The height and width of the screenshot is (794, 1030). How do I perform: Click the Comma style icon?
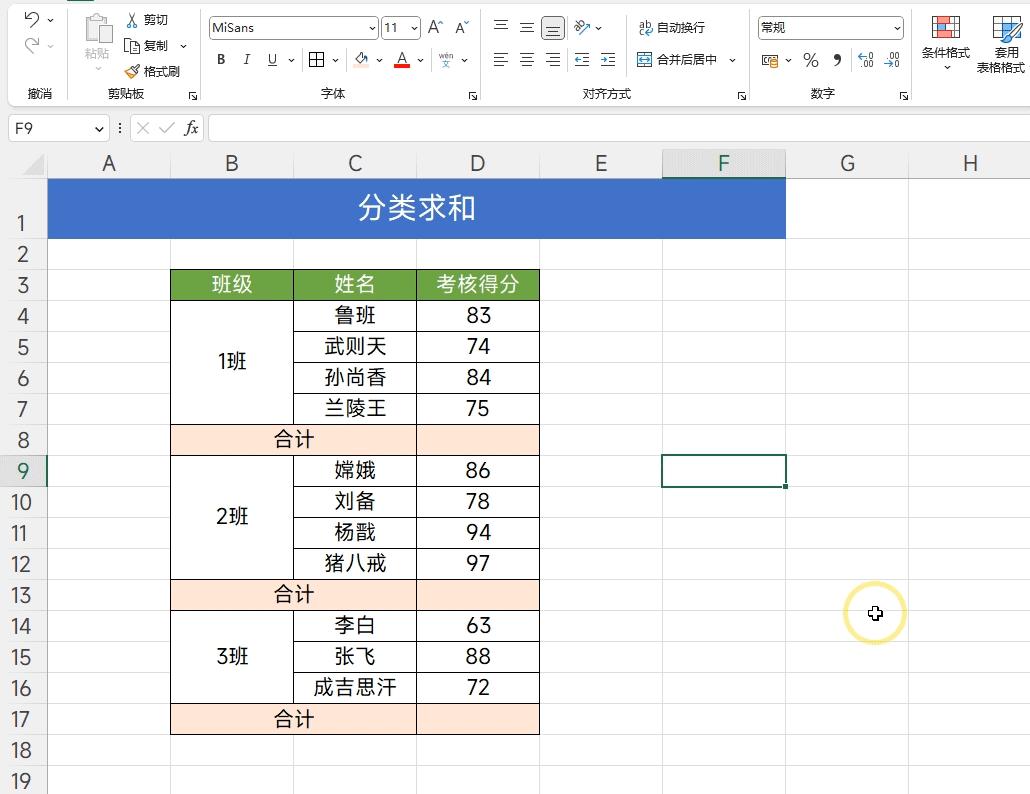(x=838, y=60)
